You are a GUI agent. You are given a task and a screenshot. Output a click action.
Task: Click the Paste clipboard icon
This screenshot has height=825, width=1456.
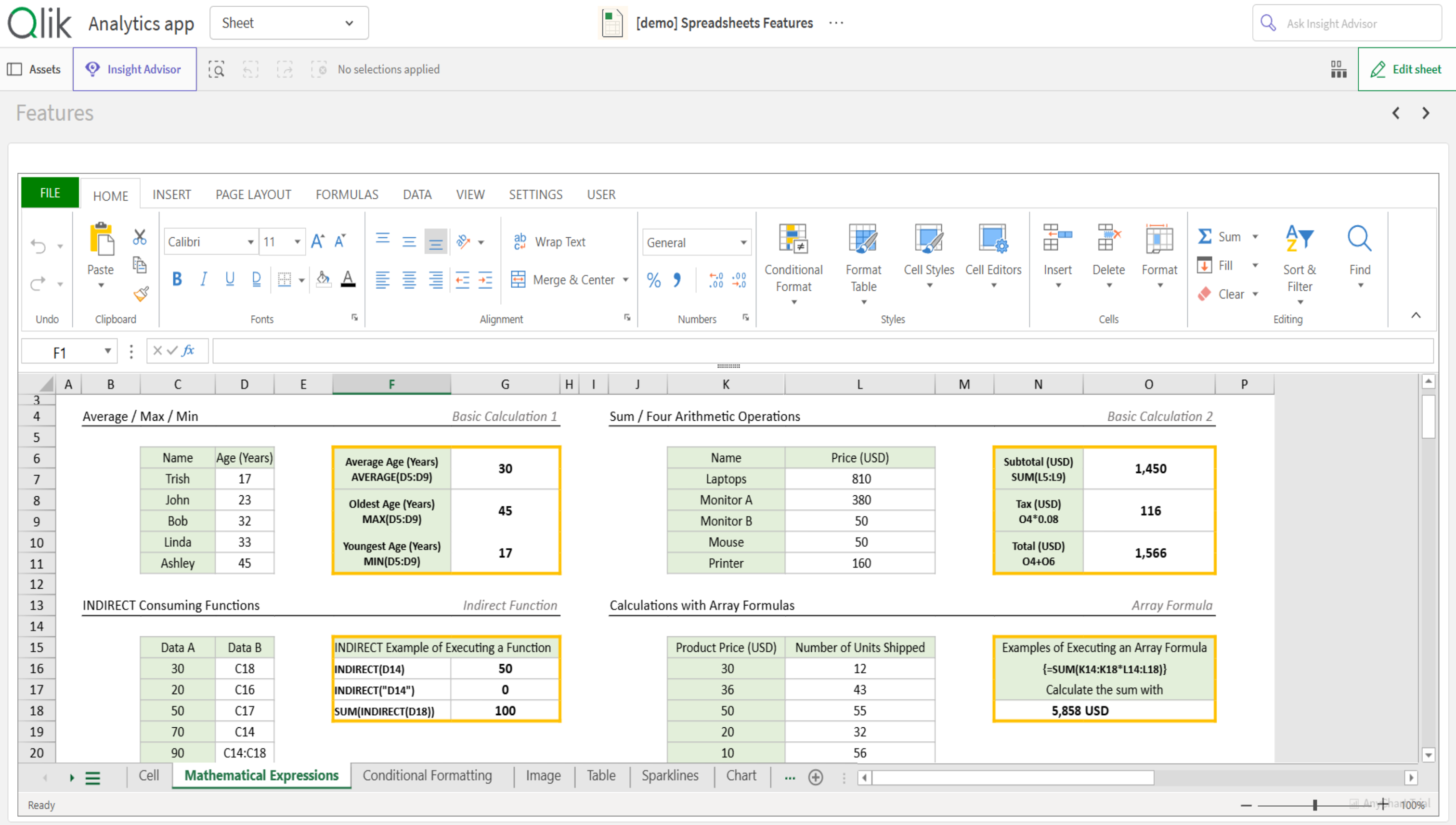[x=101, y=240]
